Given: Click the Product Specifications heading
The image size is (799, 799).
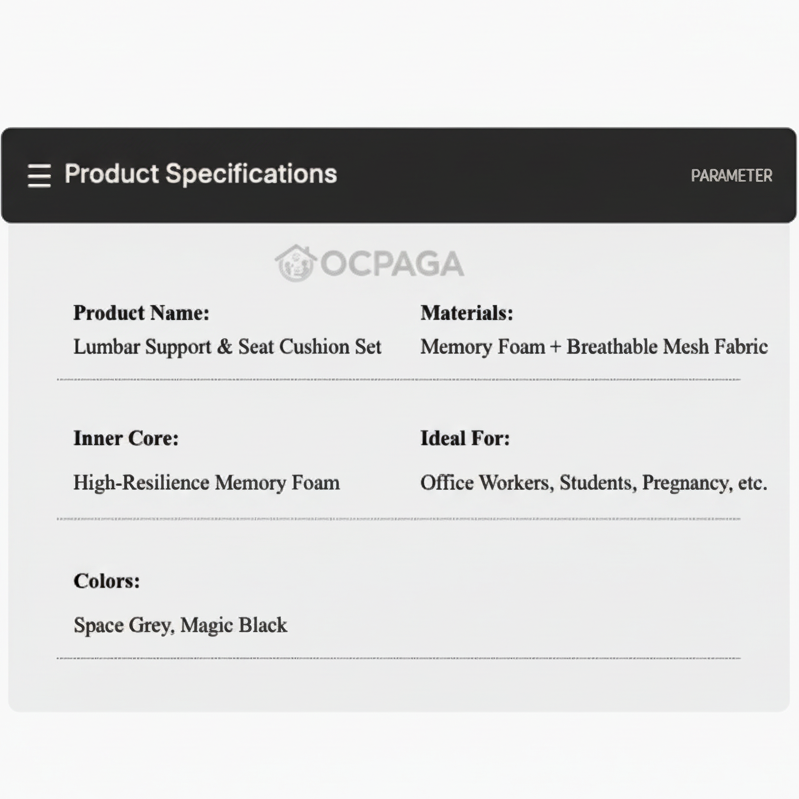Looking at the screenshot, I should point(200,174).
